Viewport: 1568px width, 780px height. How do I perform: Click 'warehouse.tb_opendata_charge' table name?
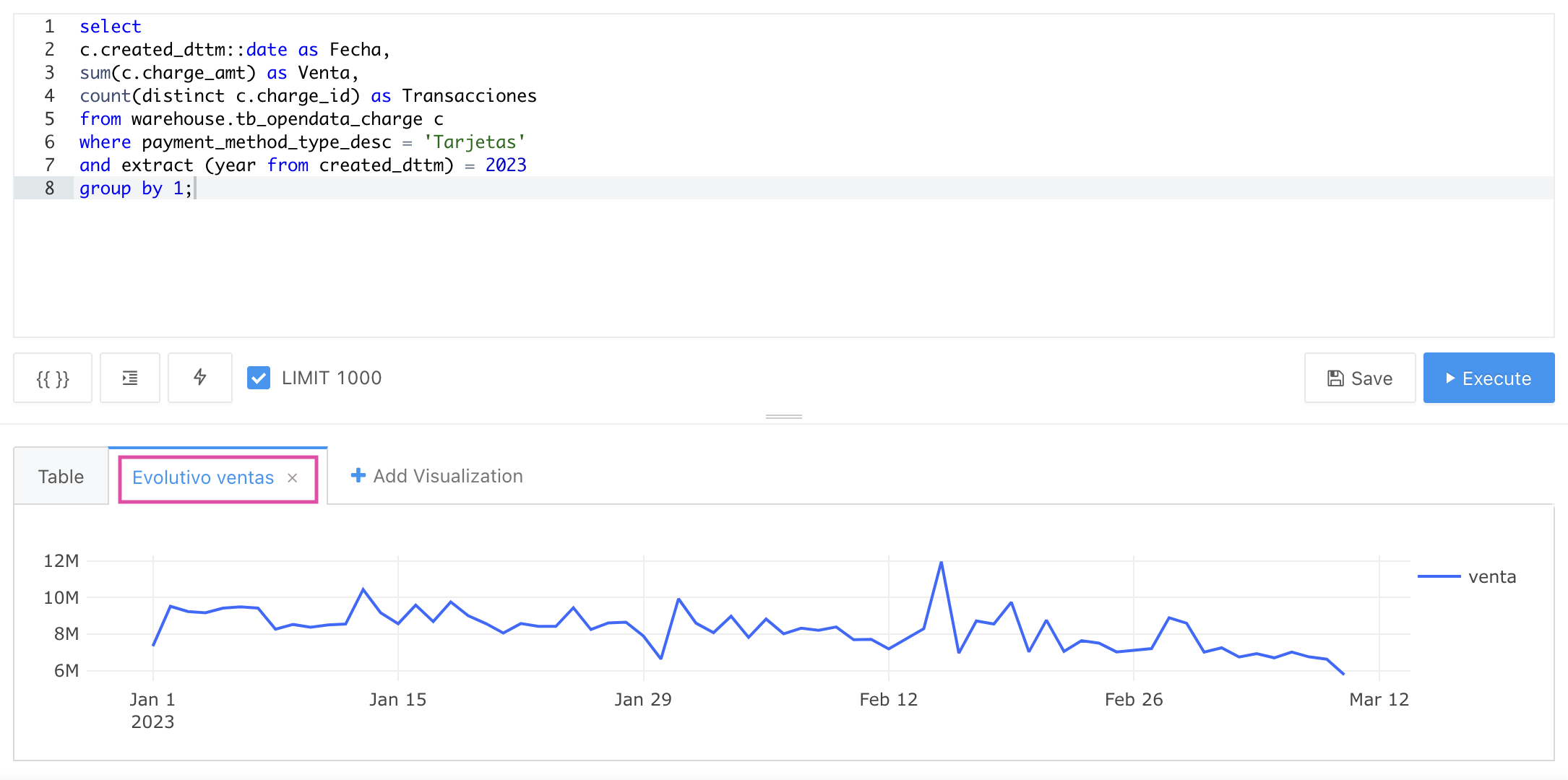[277, 119]
